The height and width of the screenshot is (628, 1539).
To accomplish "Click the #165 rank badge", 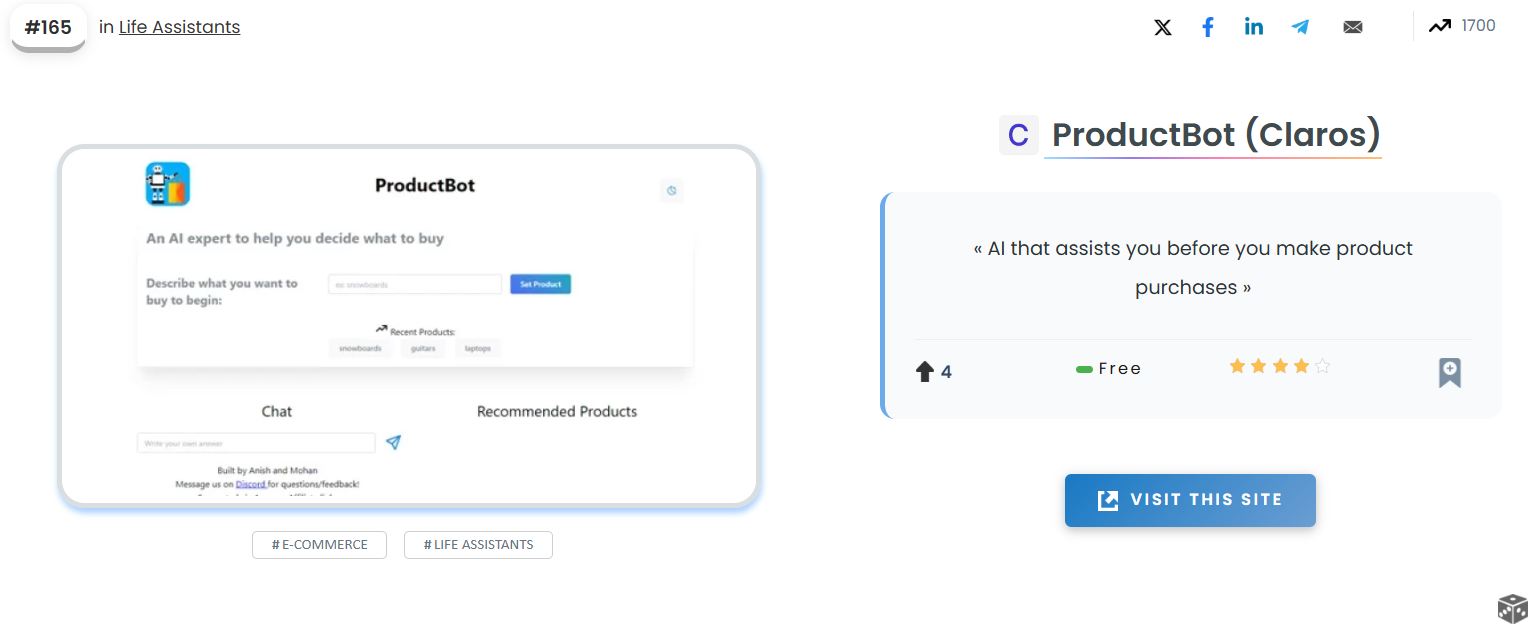I will (x=48, y=27).
